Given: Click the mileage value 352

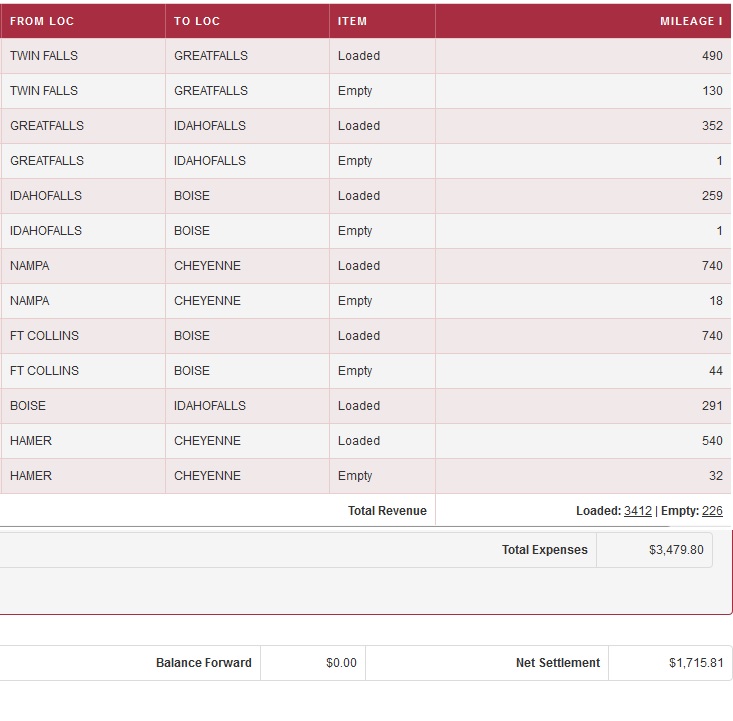Looking at the screenshot, I should coord(711,126).
